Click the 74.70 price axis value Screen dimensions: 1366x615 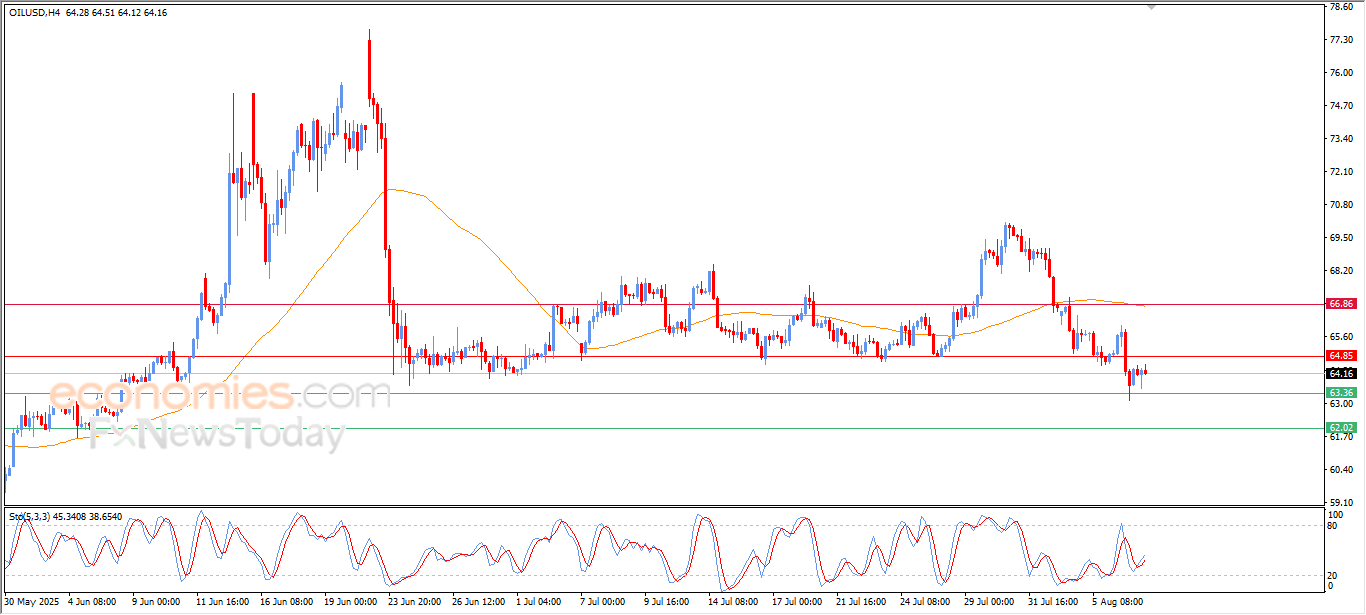click(1341, 105)
